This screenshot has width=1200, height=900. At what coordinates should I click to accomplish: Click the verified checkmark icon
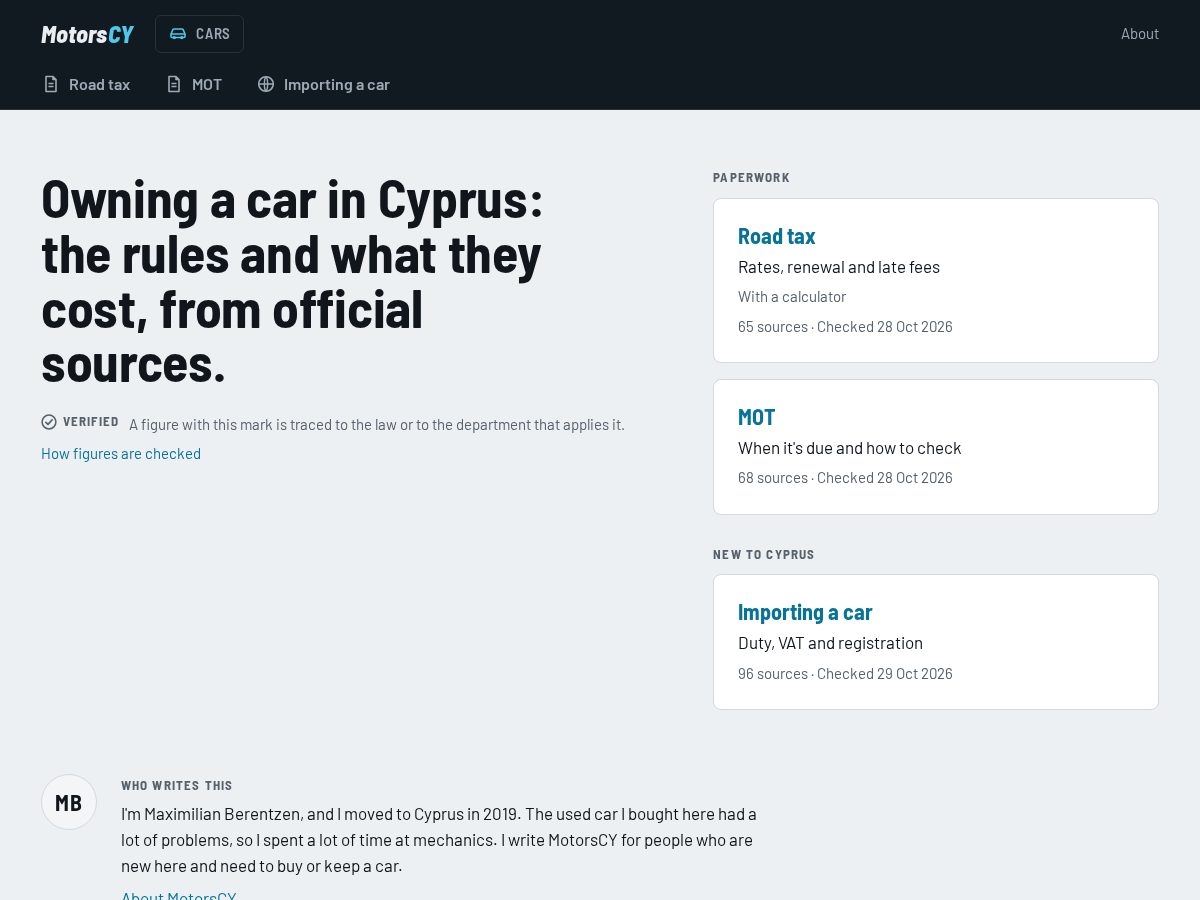coord(49,422)
